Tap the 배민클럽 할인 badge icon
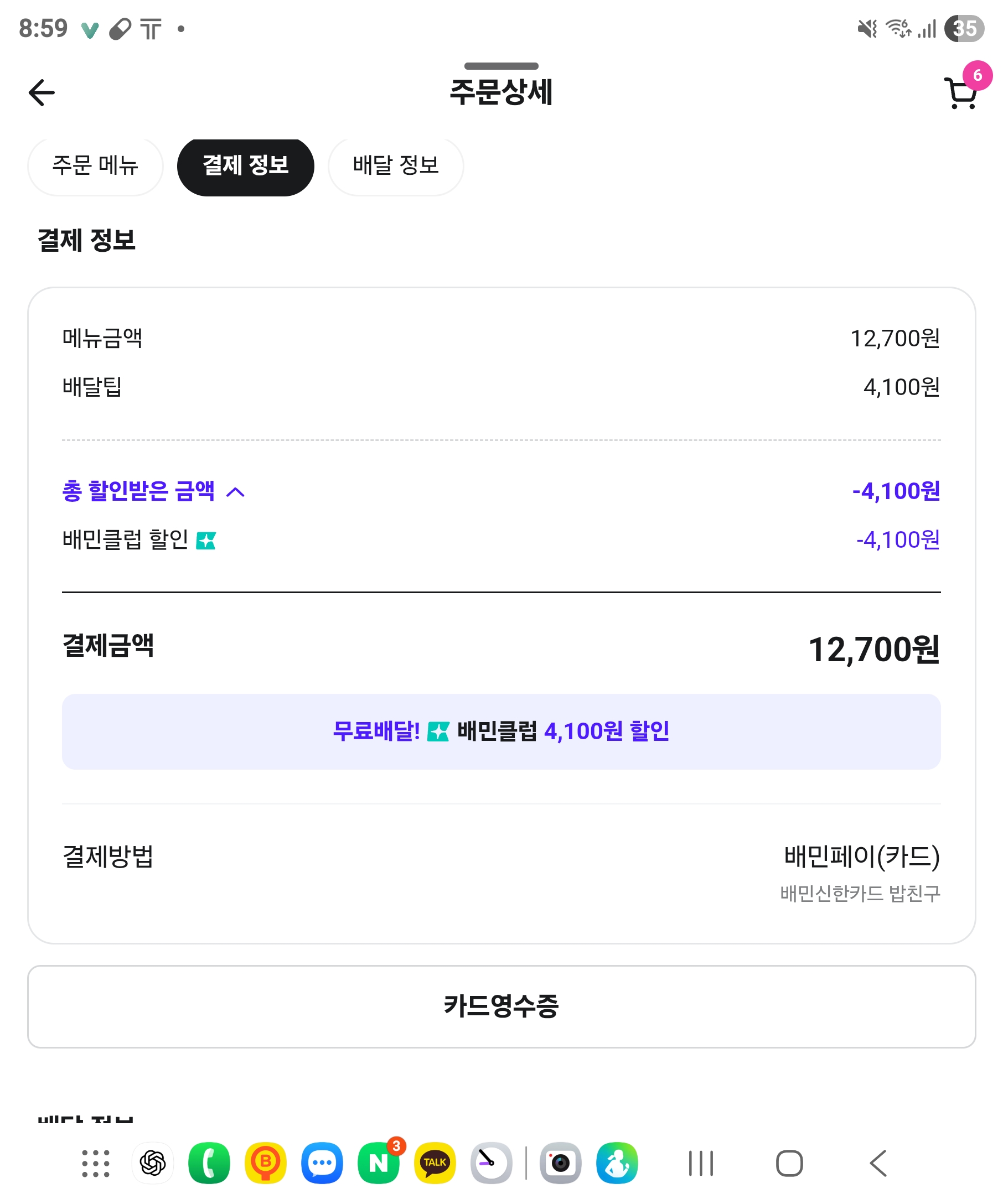Viewport: 1003px width, 1204px height. pos(206,541)
